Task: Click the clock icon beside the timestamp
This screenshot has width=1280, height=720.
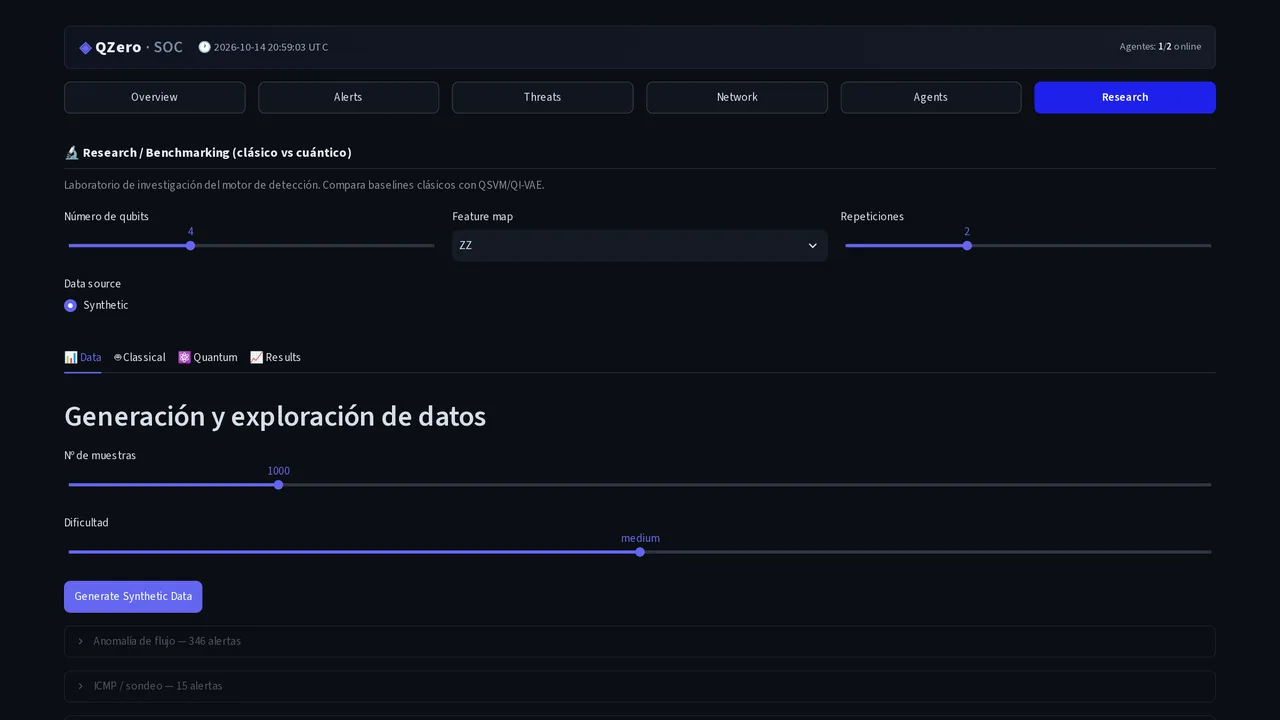Action: pyautogui.click(x=204, y=47)
